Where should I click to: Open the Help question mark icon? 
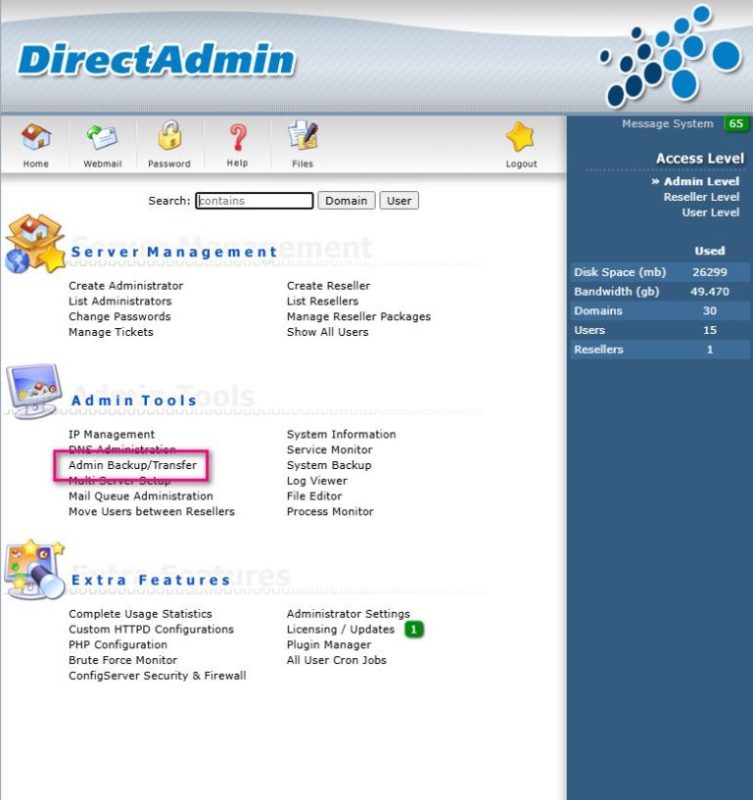tap(238, 137)
